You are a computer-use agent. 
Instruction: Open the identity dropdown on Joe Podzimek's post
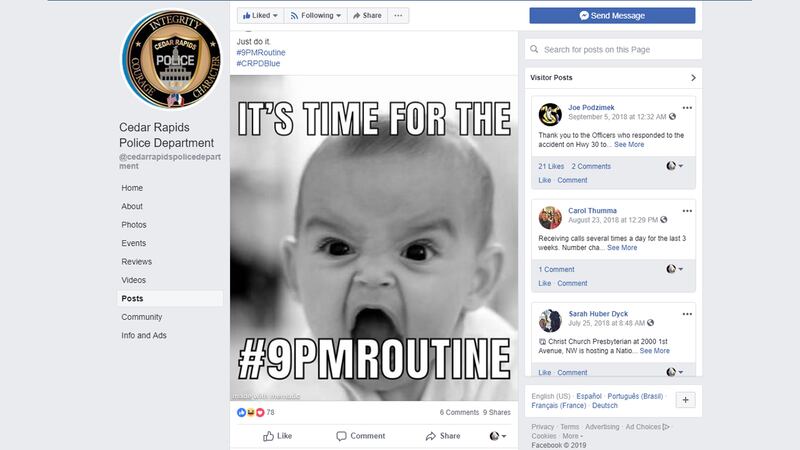(x=675, y=166)
